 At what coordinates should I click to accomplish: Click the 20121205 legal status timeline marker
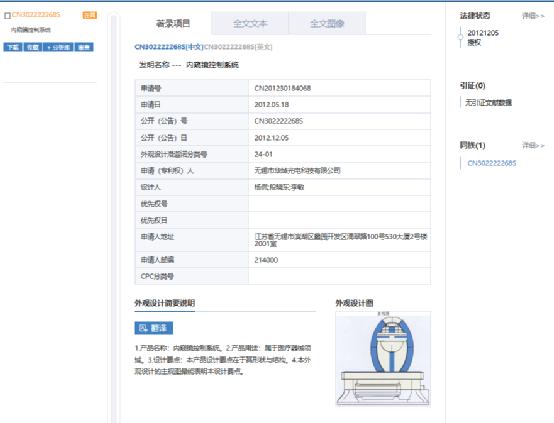[460, 37]
